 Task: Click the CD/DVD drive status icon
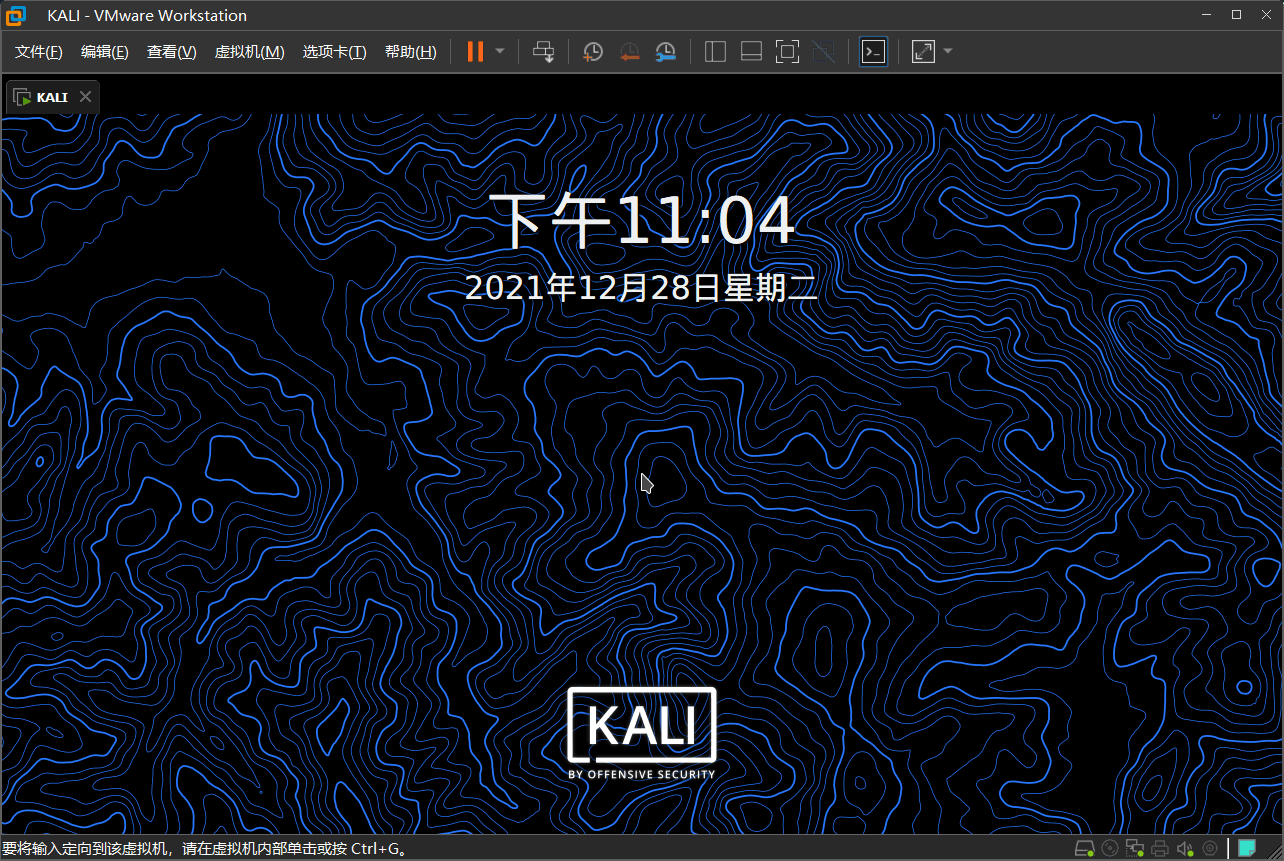click(x=1109, y=849)
